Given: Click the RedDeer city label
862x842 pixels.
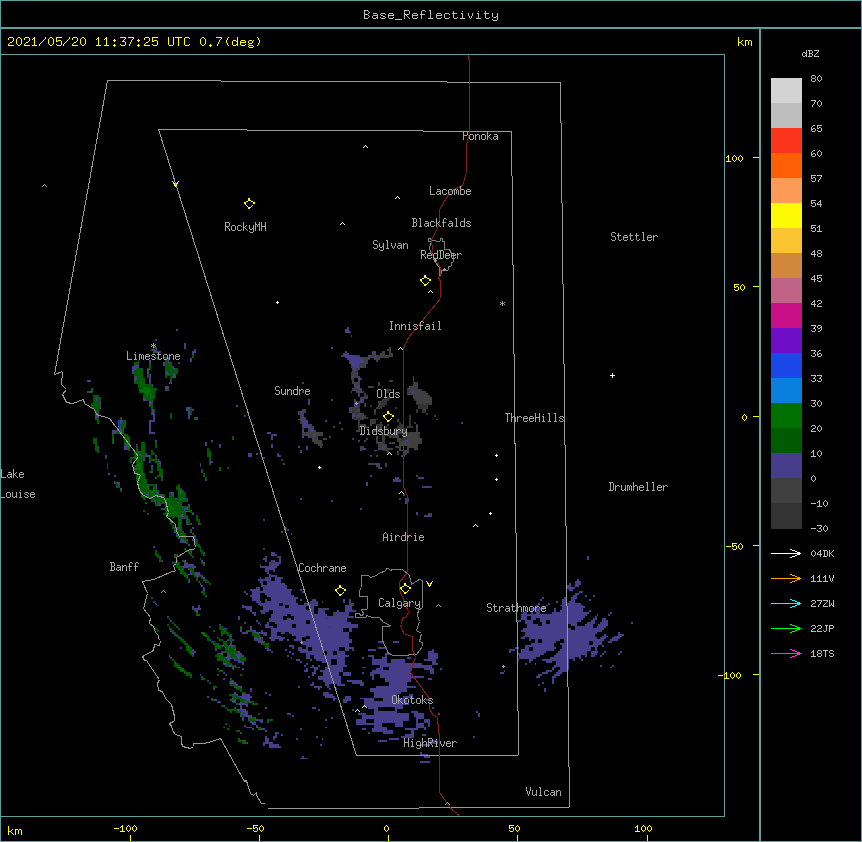Looking at the screenshot, I should point(441,255).
